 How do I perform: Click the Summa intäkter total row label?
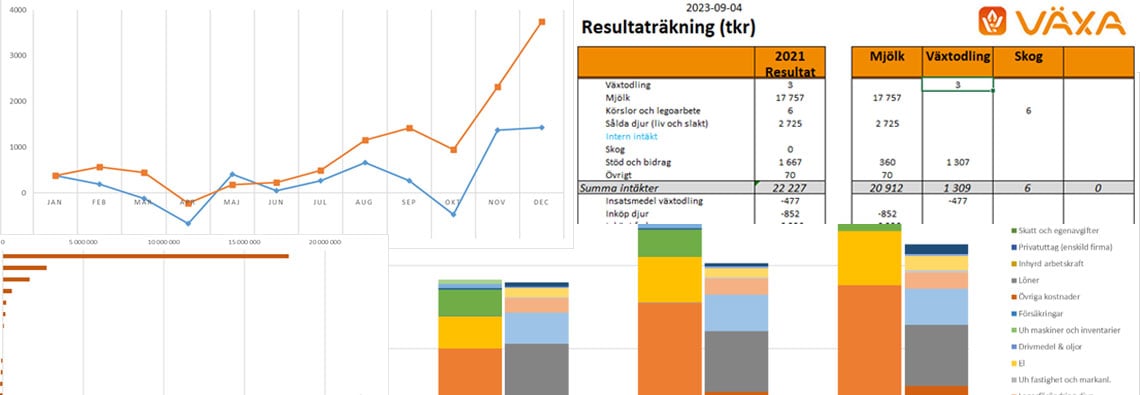pyautogui.click(x=619, y=188)
